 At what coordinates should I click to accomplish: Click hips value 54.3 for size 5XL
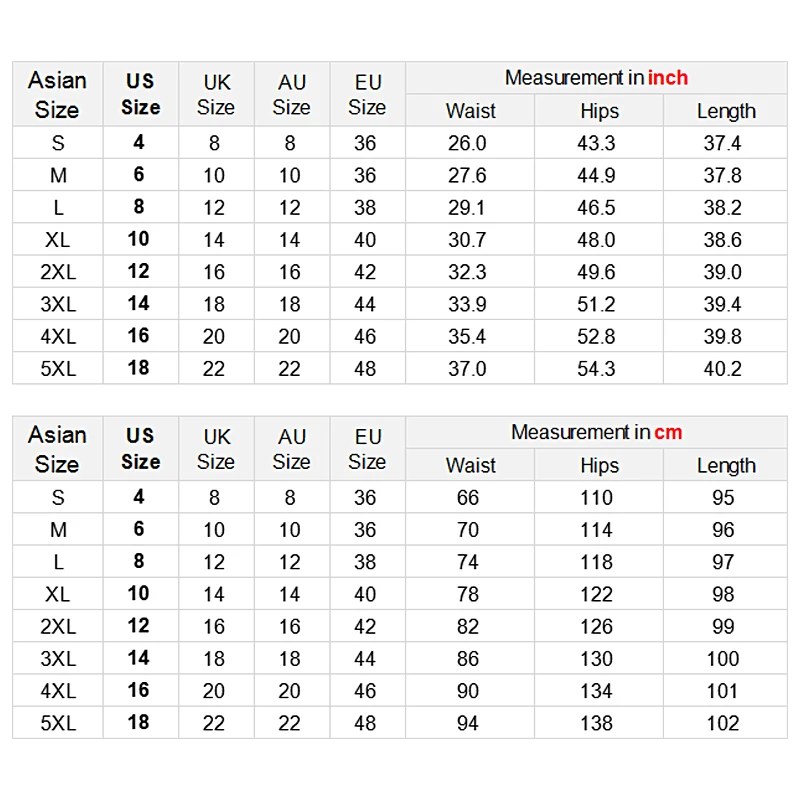(x=596, y=369)
